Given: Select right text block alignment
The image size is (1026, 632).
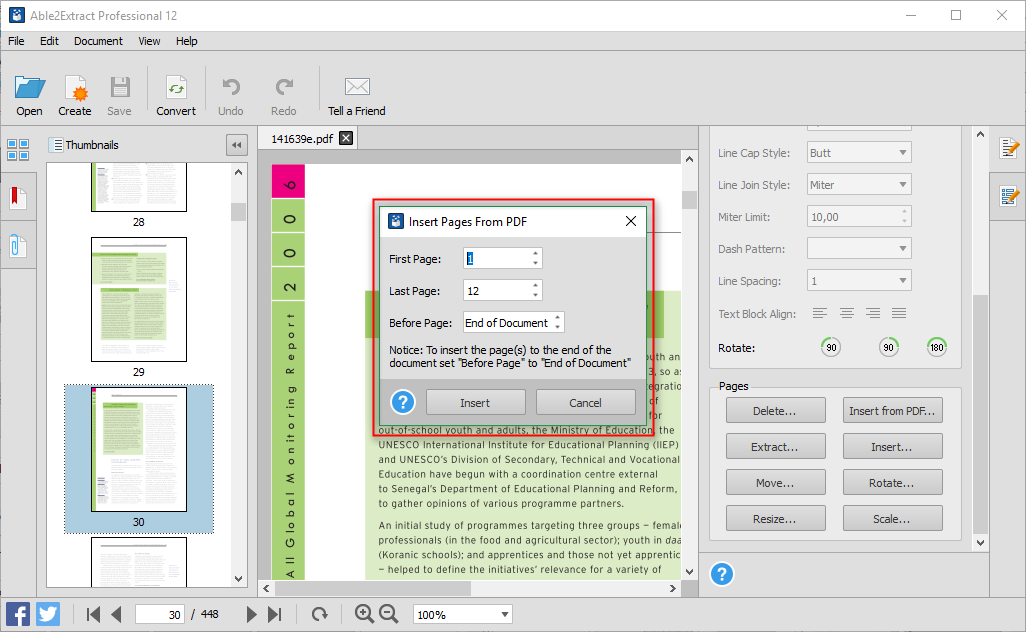Looking at the screenshot, I should [x=873, y=313].
